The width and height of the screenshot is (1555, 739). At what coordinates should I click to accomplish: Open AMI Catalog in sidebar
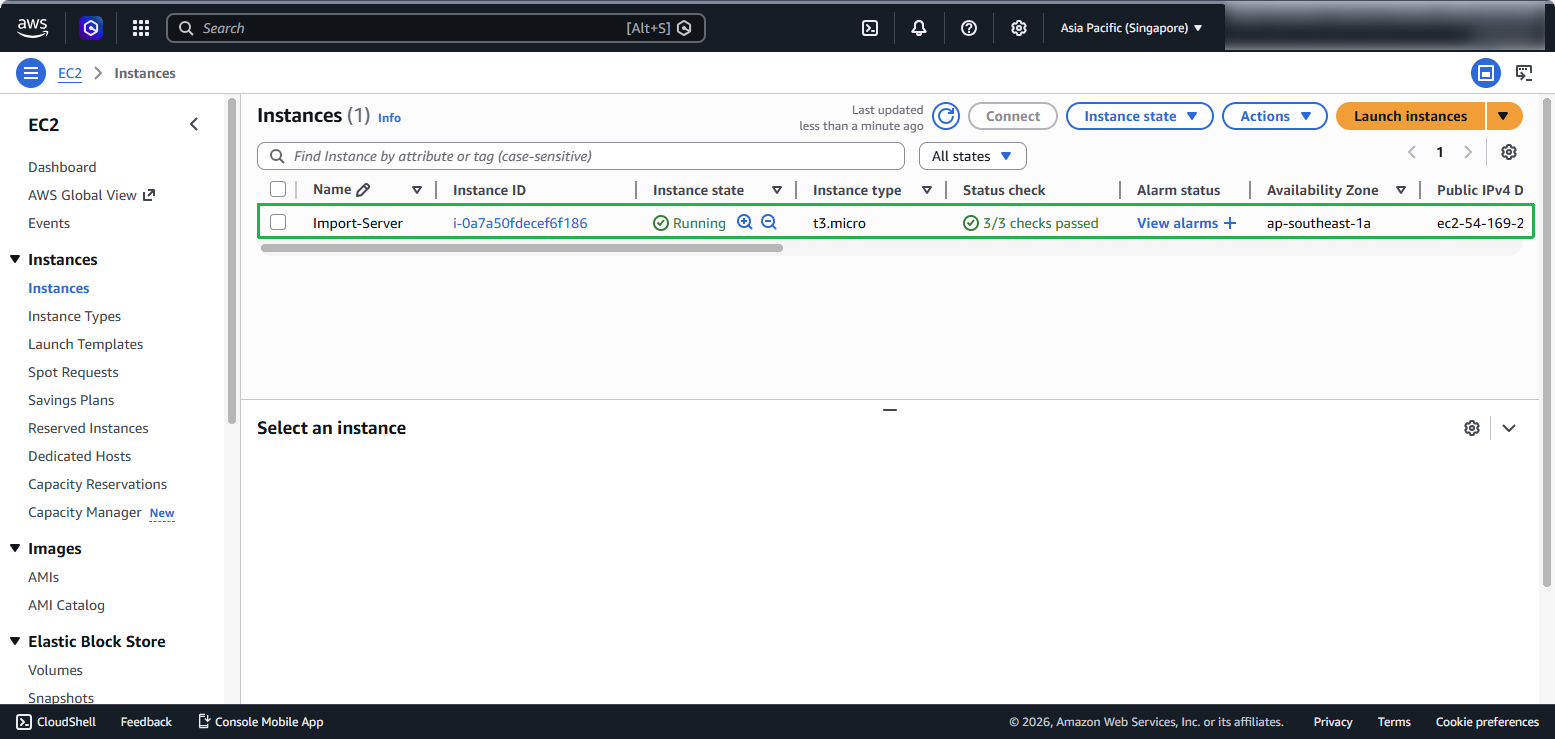[66, 605]
